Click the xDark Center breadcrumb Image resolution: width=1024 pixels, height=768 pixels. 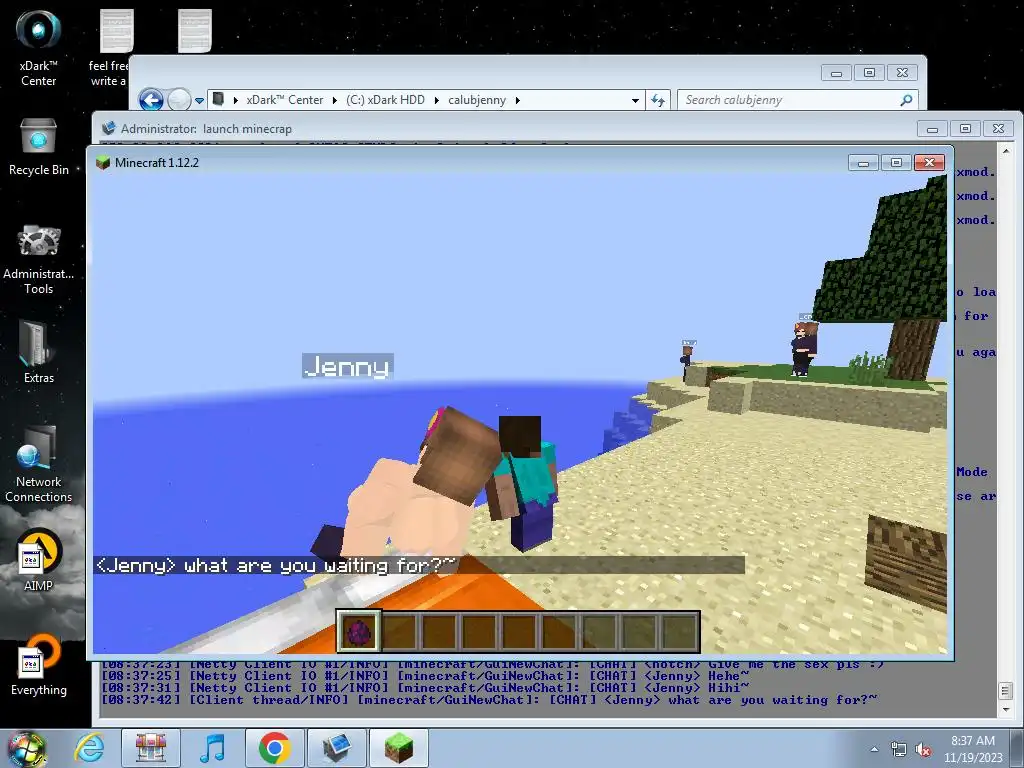pyautogui.click(x=284, y=100)
